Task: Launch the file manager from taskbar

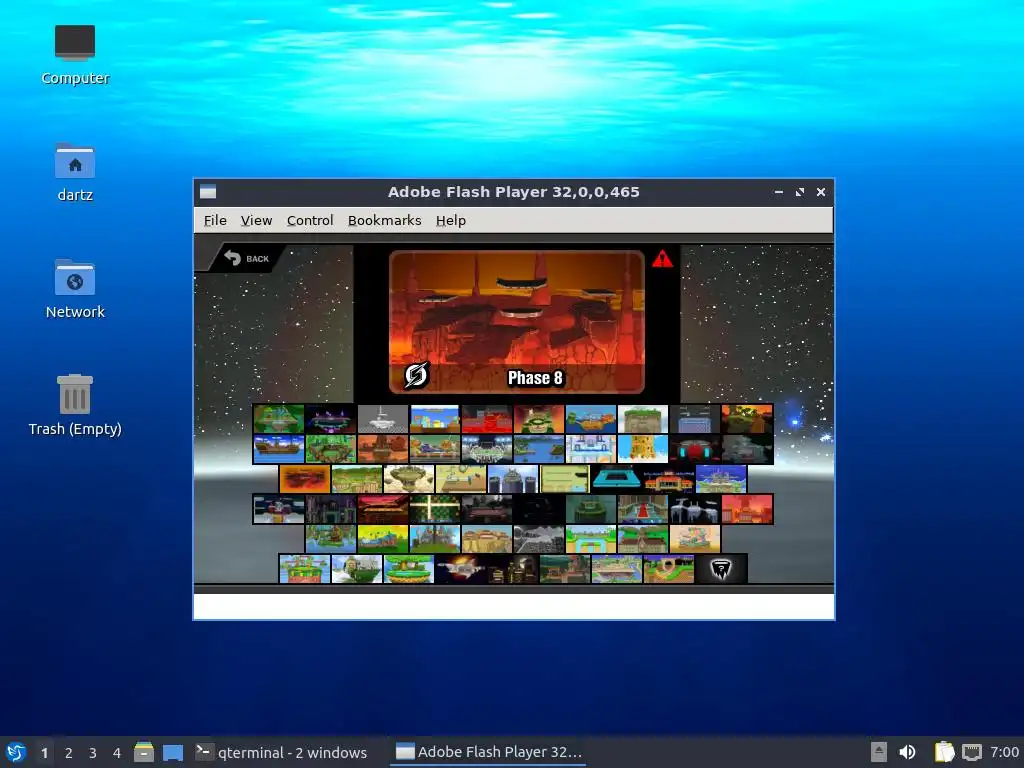Action: [144, 752]
